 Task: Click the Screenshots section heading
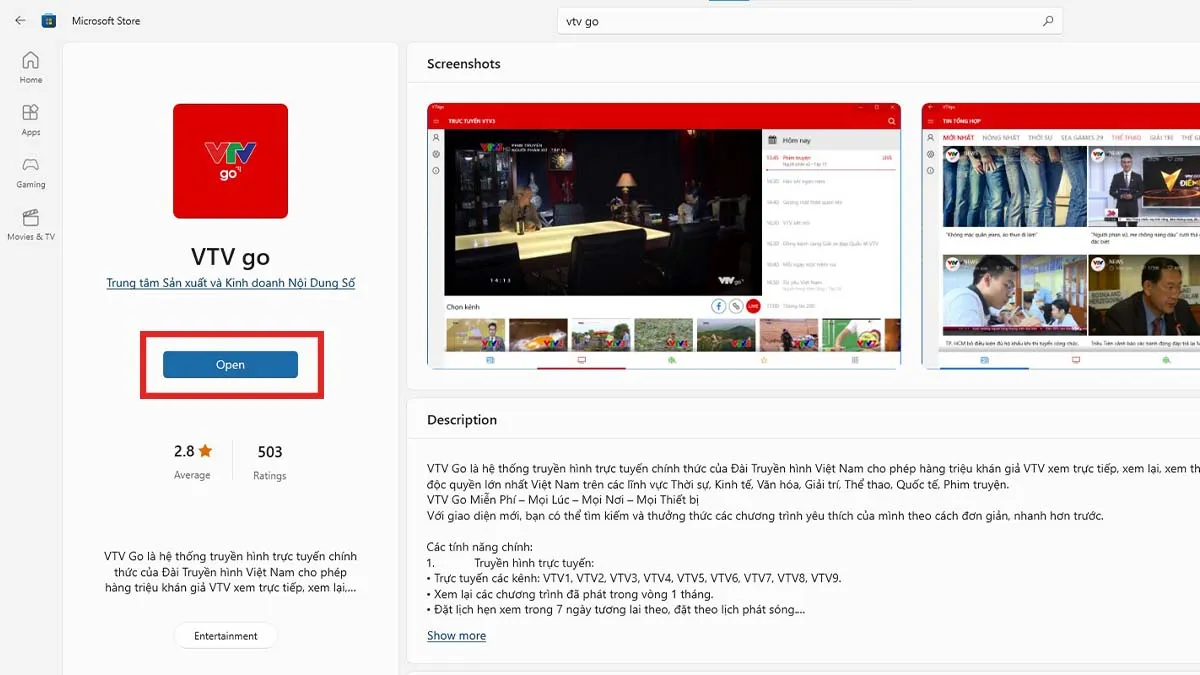[x=463, y=63]
